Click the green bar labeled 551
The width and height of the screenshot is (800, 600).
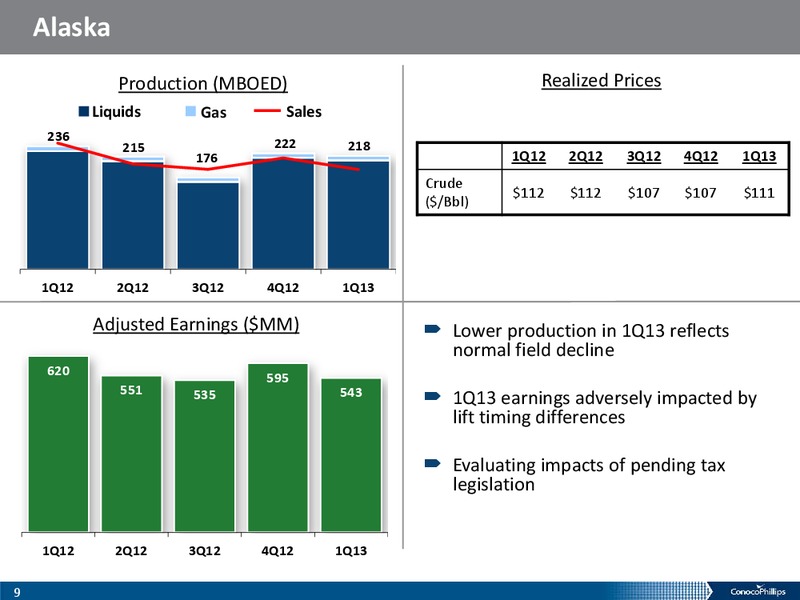(132, 454)
